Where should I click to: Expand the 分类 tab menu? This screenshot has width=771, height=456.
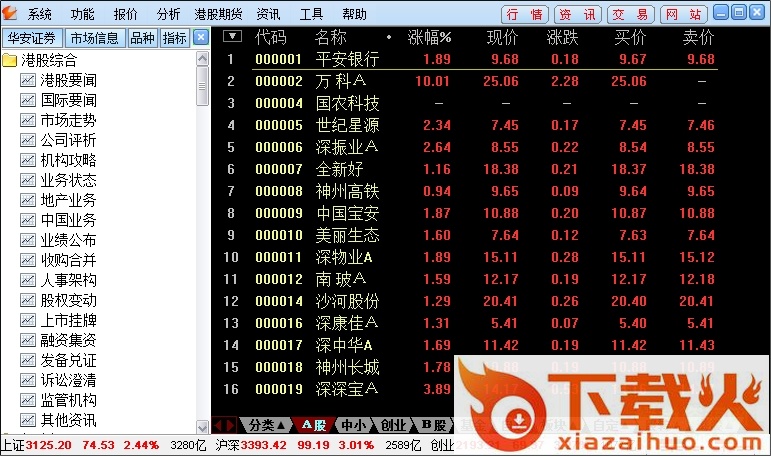point(267,425)
